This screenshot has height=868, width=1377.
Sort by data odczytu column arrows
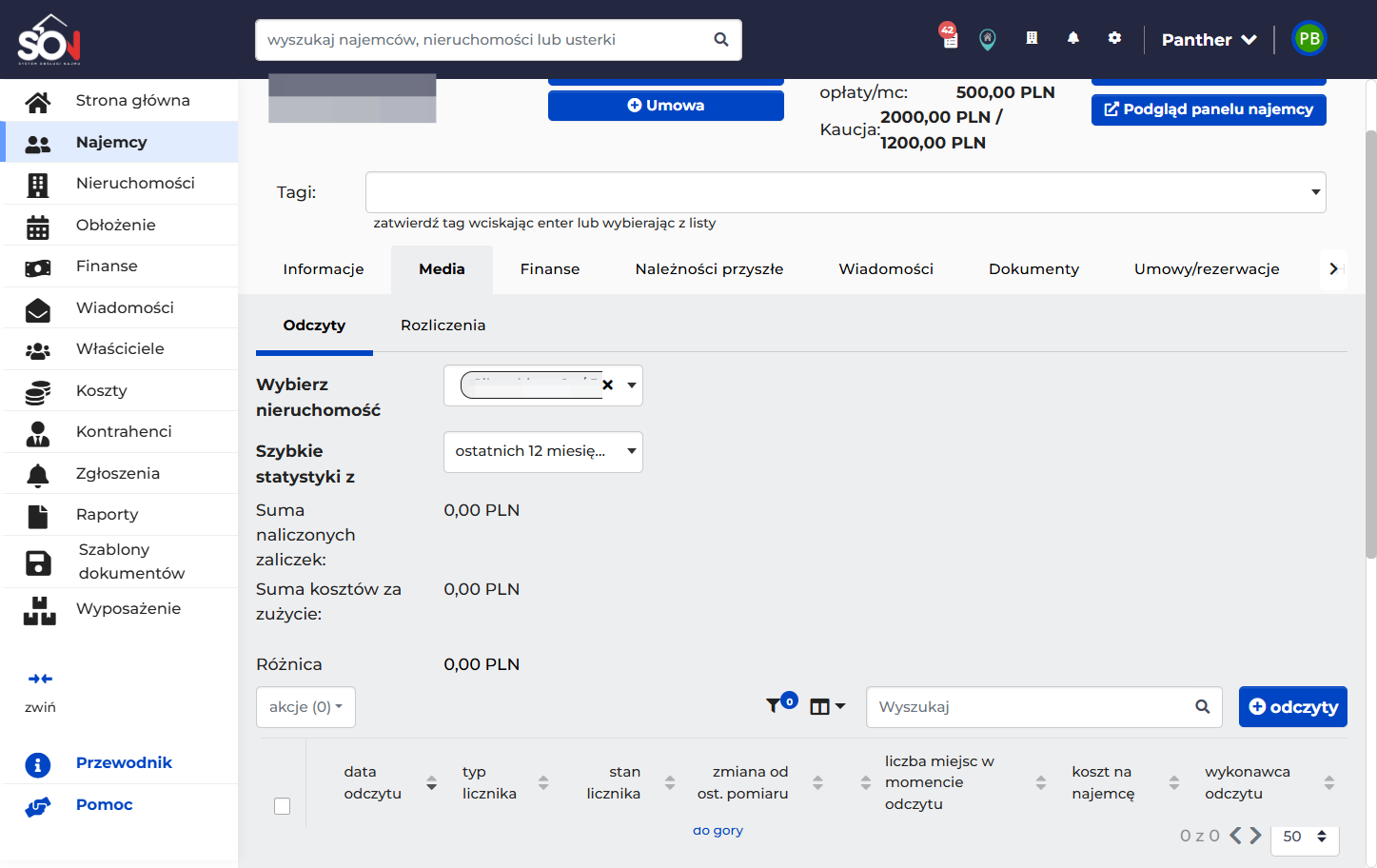(431, 783)
